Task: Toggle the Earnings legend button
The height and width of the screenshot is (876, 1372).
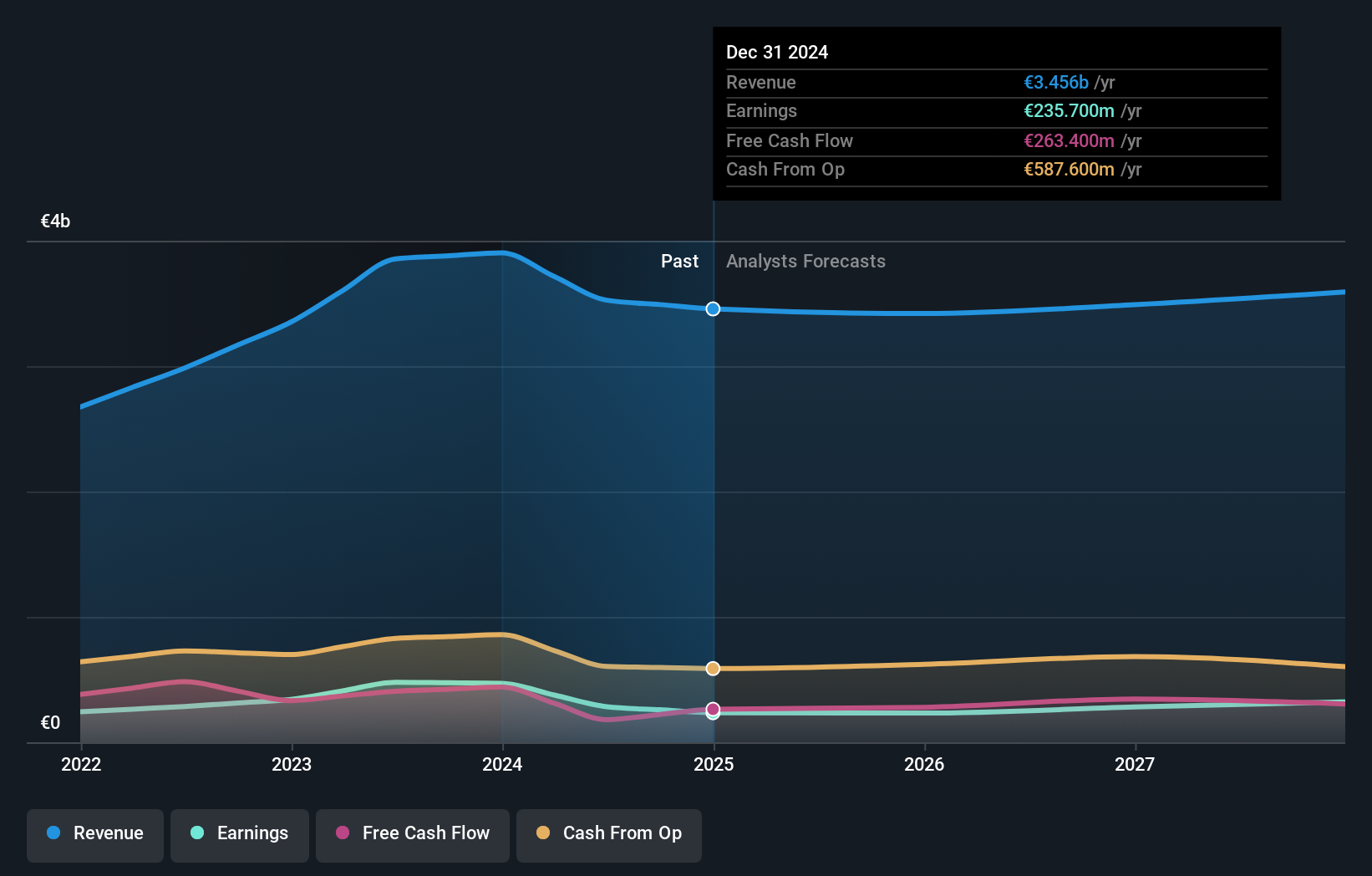Action: pos(240,835)
